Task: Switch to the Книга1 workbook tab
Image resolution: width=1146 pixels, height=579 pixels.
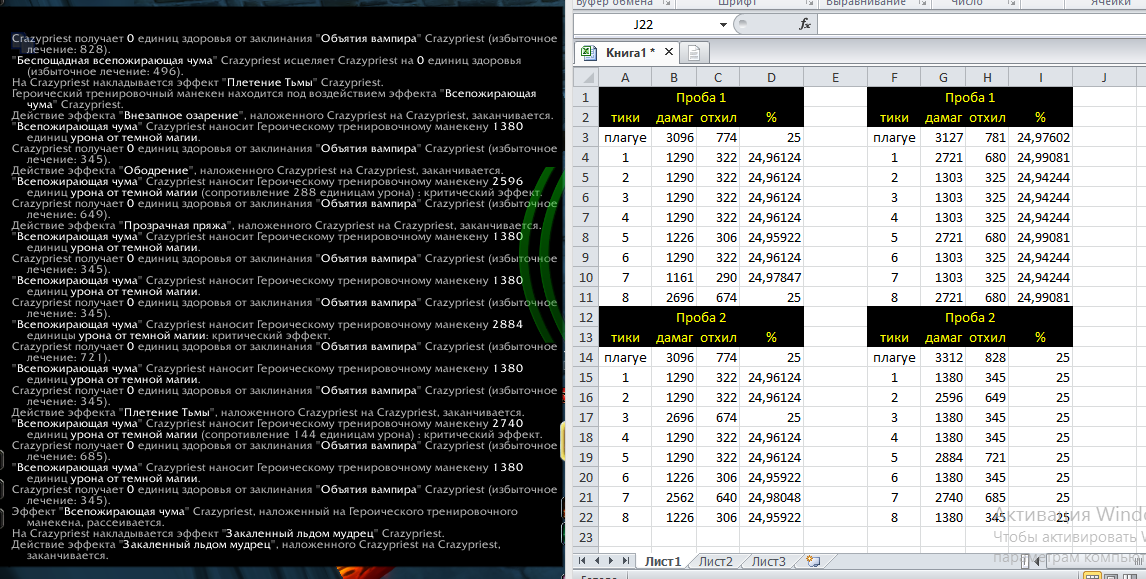Action: click(626, 53)
